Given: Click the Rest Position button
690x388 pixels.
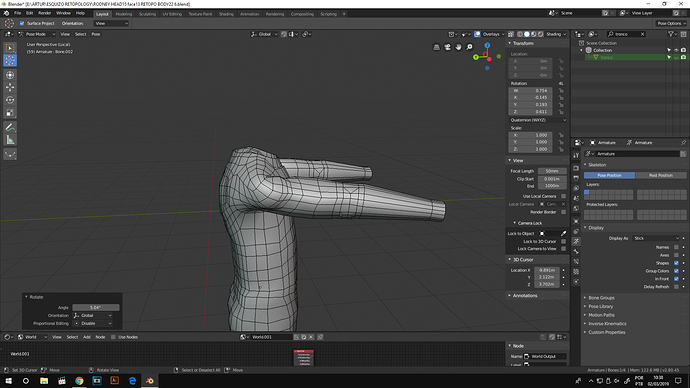Looking at the screenshot, I should pyautogui.click(x=661, y=175).
